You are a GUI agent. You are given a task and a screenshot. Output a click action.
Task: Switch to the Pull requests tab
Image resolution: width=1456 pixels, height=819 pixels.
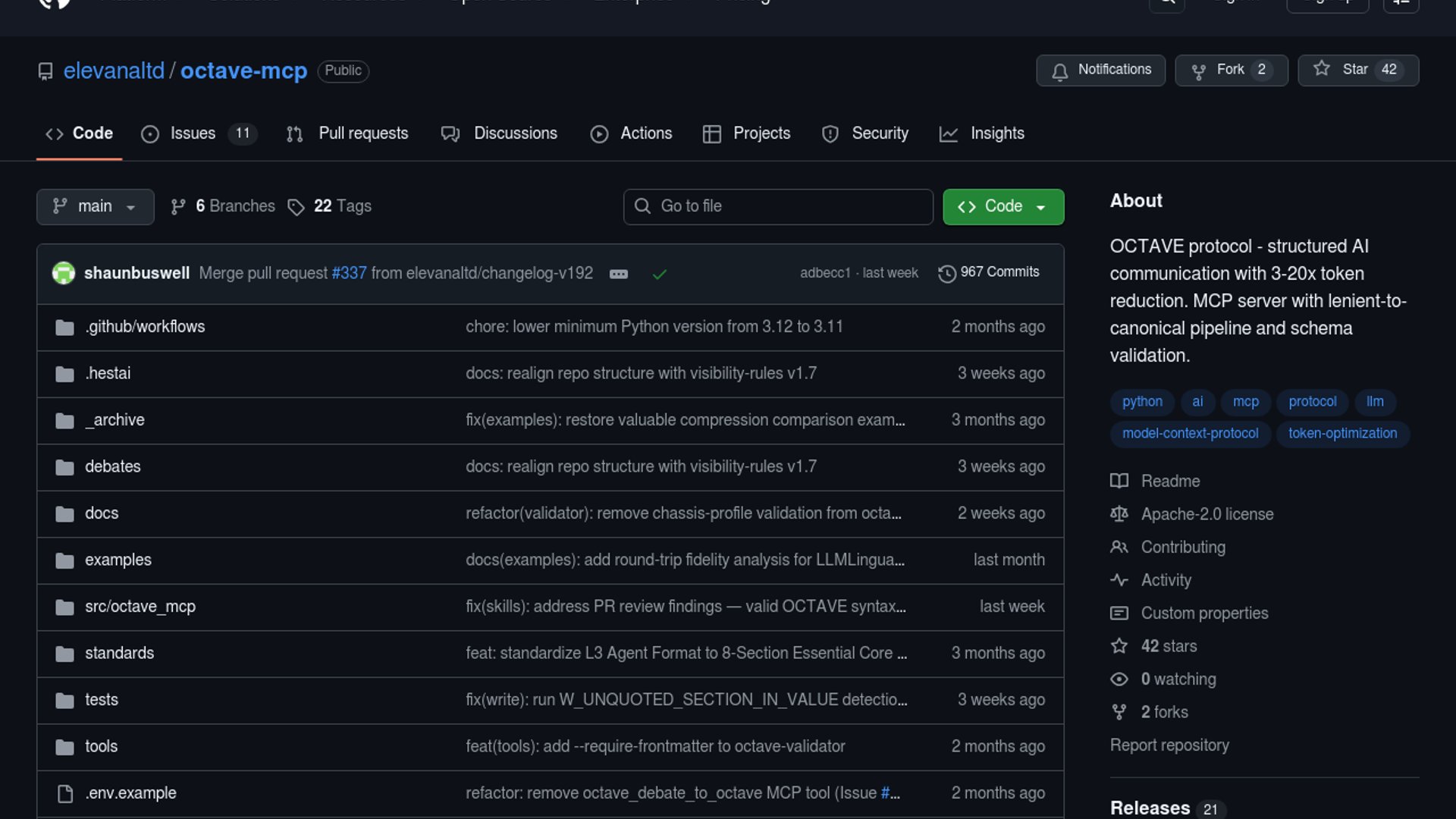coord(362,133)
